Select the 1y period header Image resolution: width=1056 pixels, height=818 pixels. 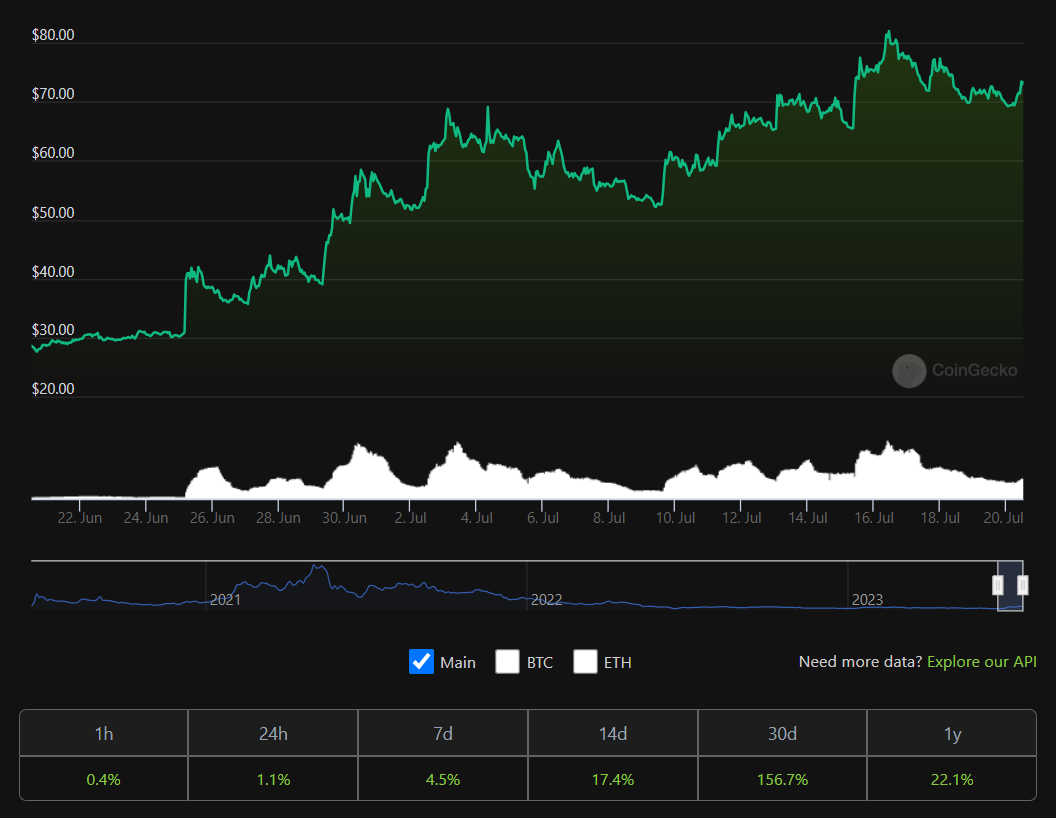(952, 733)
